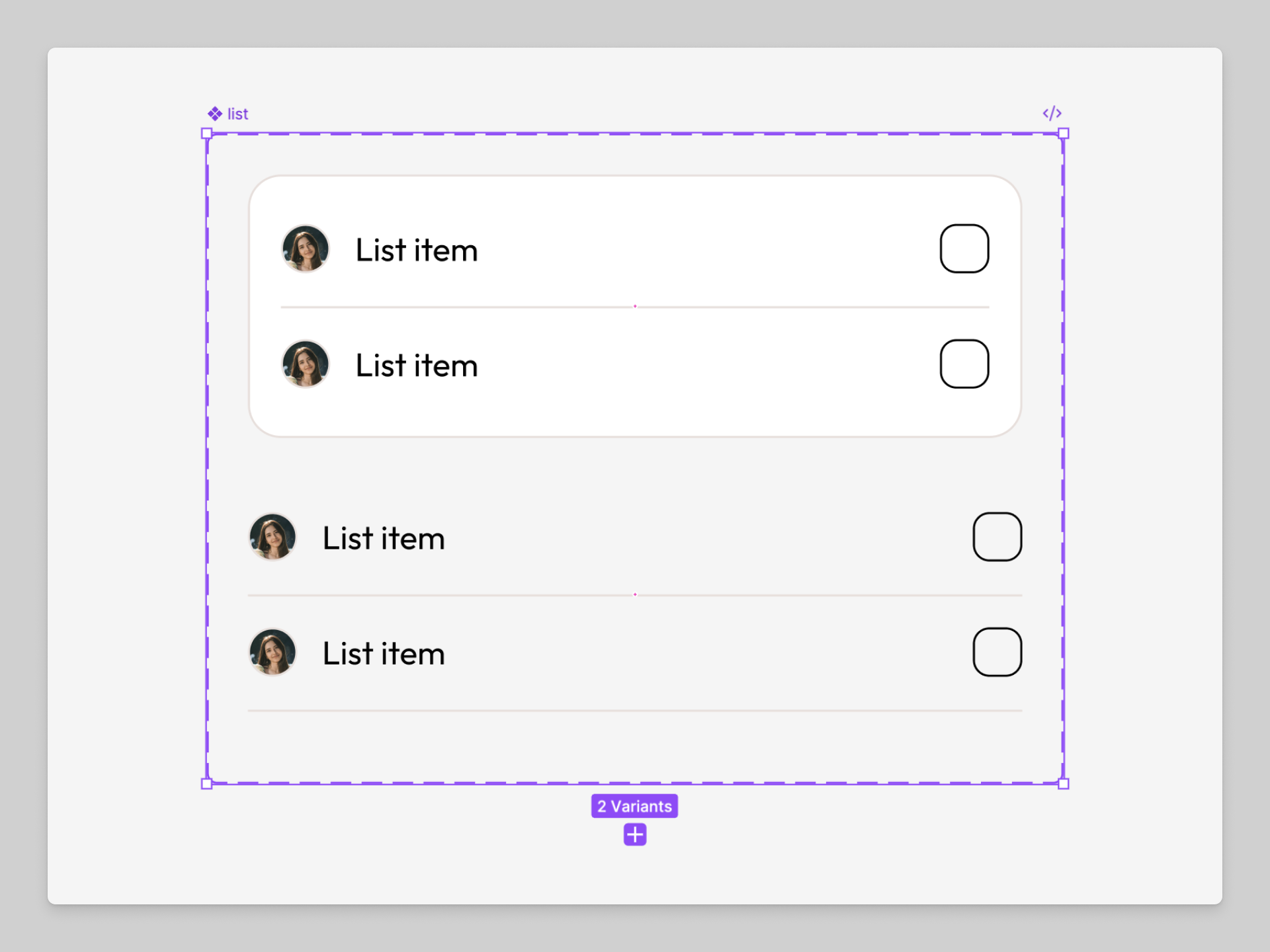Viewport: 1270px width, 952px height.
Task: Click the purple plus button below Variants
Action: click(635, 834)
